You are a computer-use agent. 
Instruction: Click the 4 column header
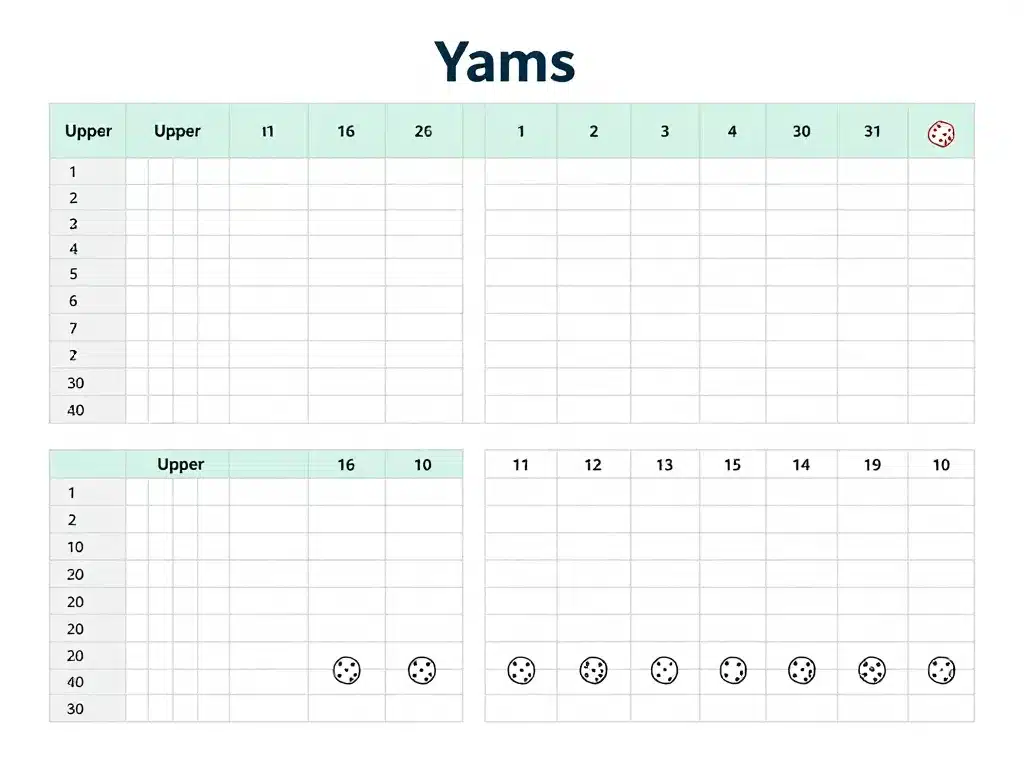click(x=732, y=131)
